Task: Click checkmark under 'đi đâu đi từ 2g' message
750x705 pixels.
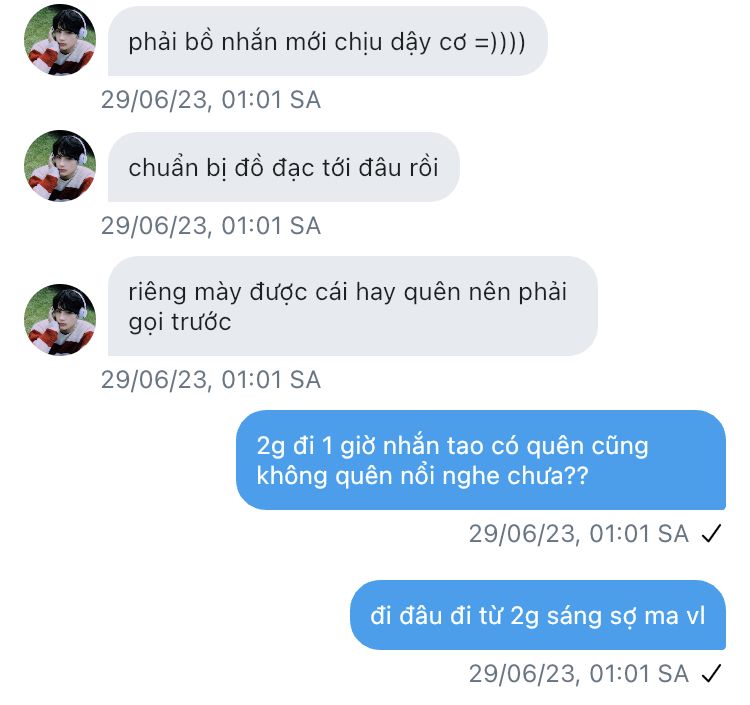Action: [x=711, y=673]
